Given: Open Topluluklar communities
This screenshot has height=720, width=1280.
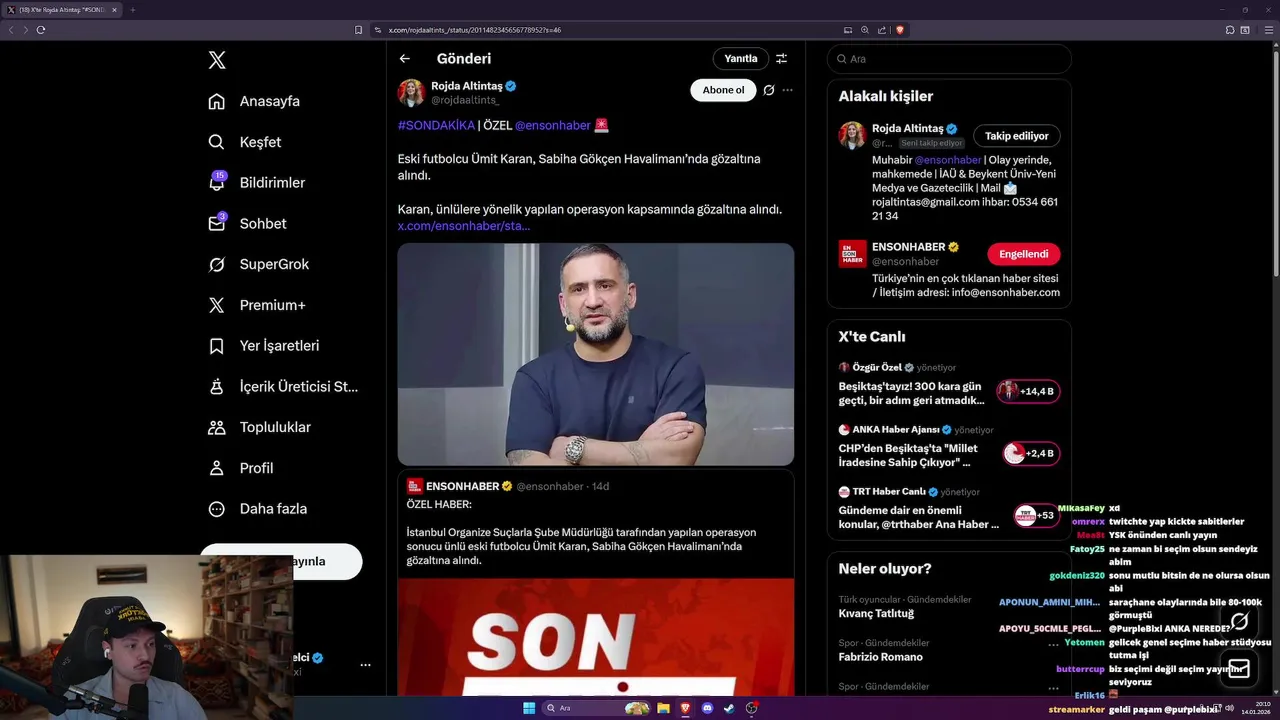Looking at the screenshot, I should pyautogui.click(x=259, y=427).
